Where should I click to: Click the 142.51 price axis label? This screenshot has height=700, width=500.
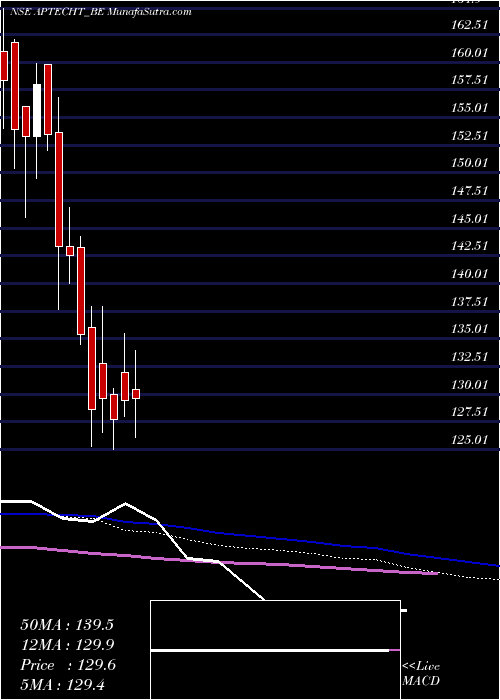point(469,246)
